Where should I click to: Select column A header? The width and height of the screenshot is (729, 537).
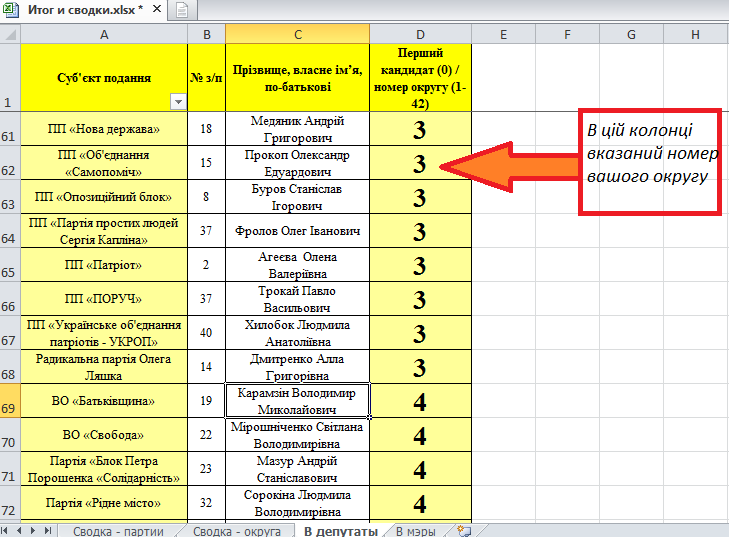(x=104, y=34)
